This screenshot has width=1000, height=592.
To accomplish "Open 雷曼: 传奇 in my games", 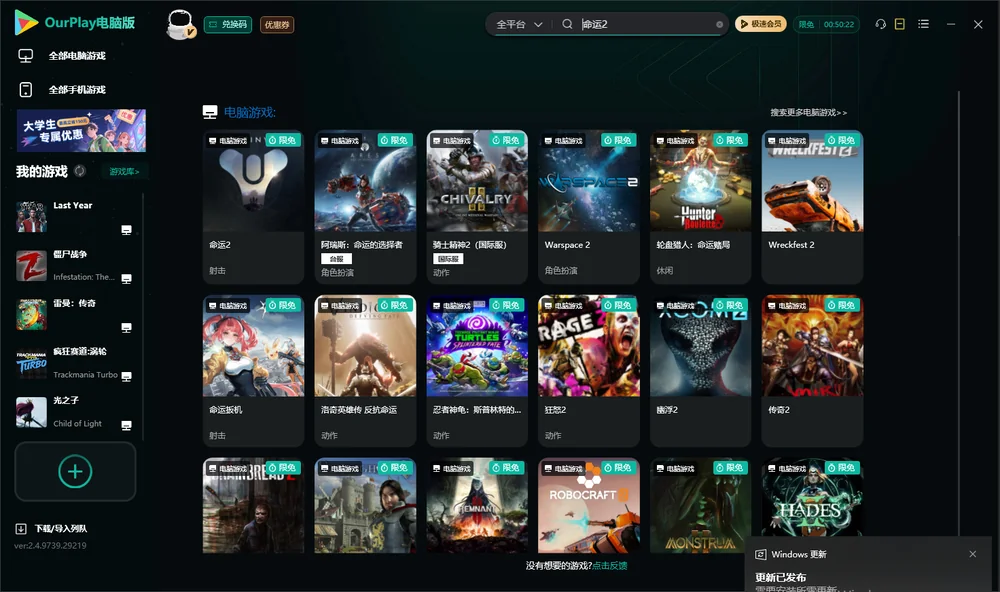I will (75, 314).
